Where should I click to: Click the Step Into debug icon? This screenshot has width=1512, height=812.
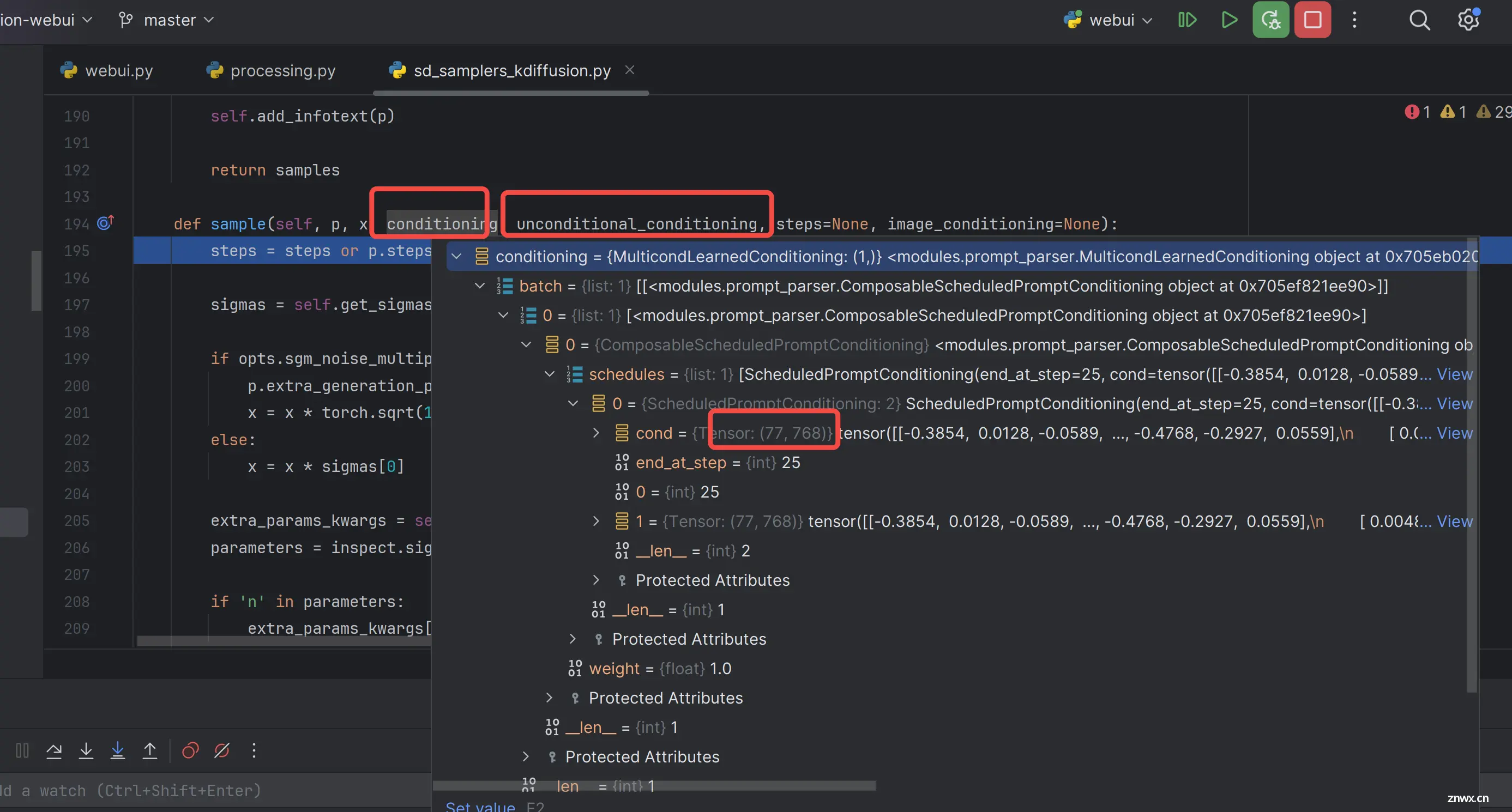[x=86, y=750]
